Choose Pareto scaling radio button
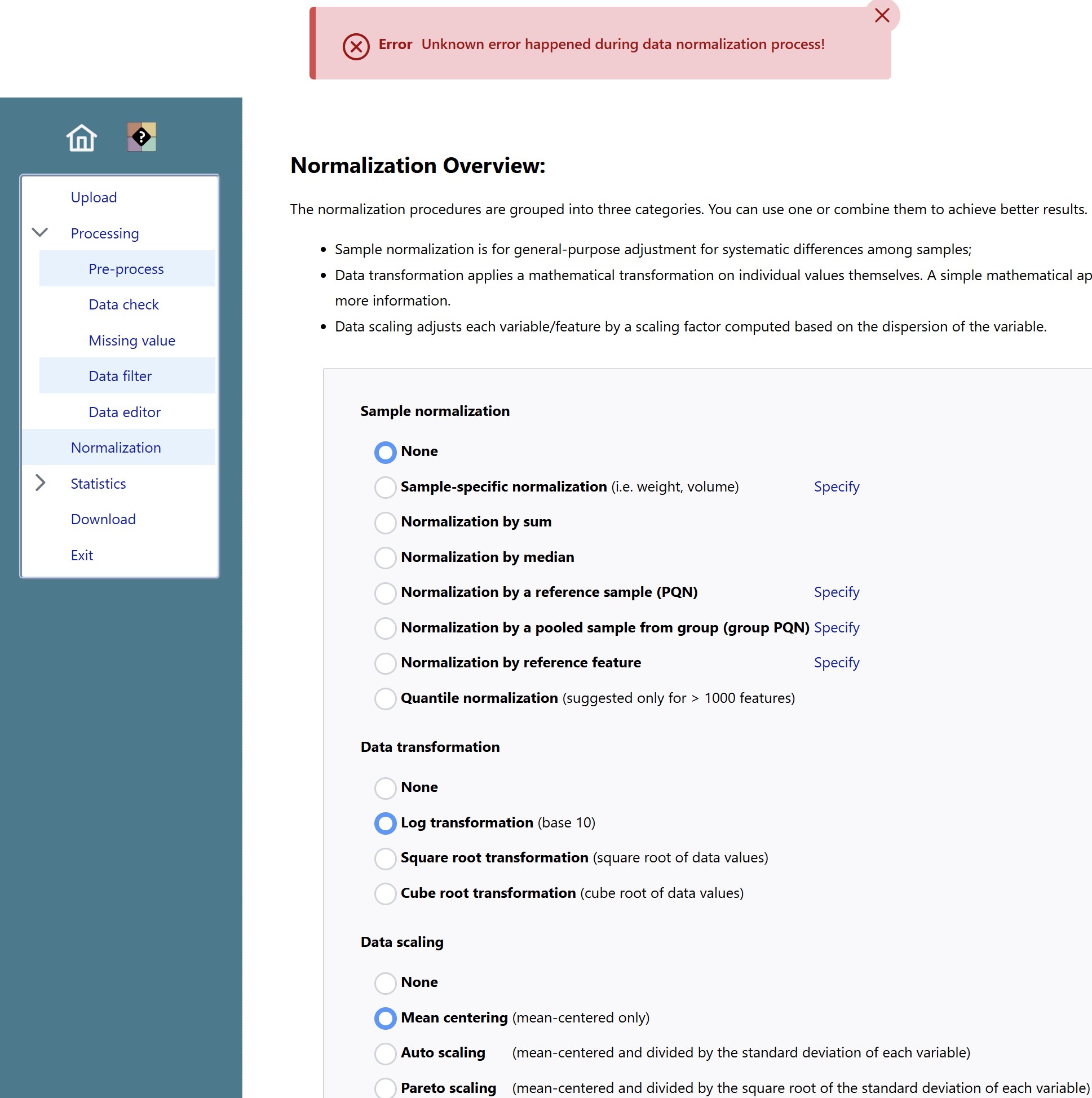This screenshot has height=1098, width=1092. click(x=385, y=1088)
